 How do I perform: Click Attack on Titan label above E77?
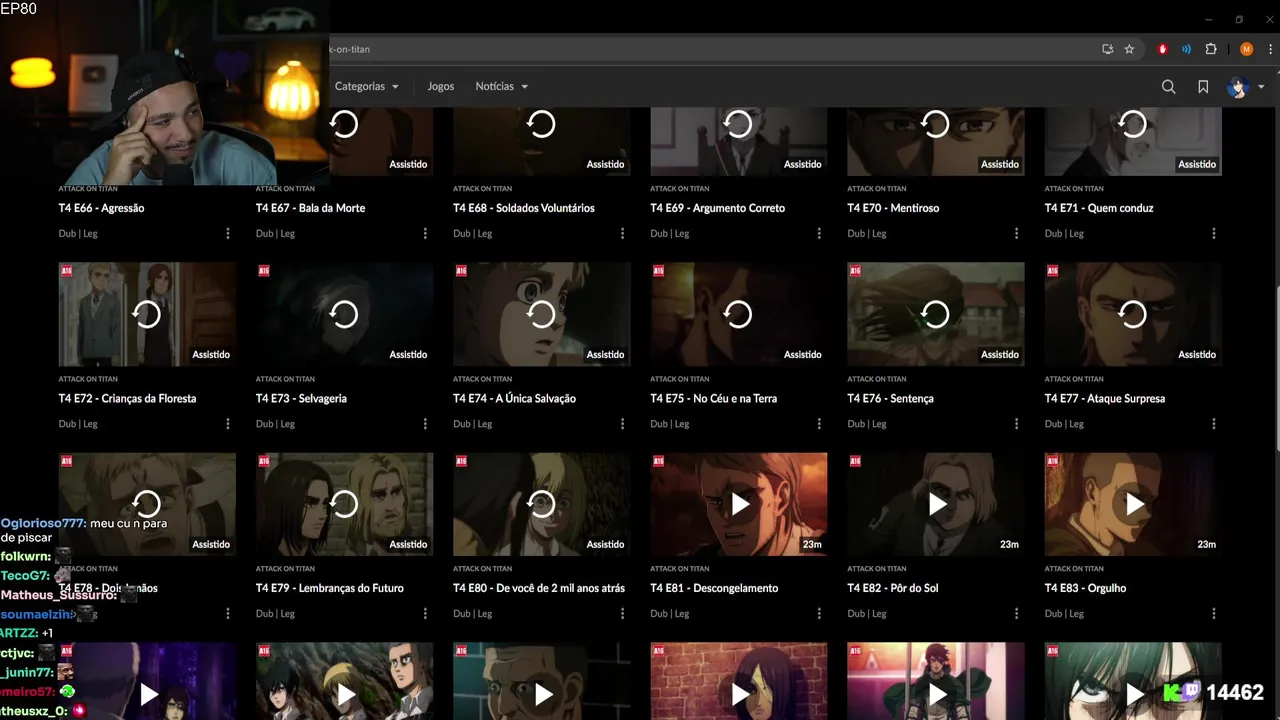point(1074,379)
